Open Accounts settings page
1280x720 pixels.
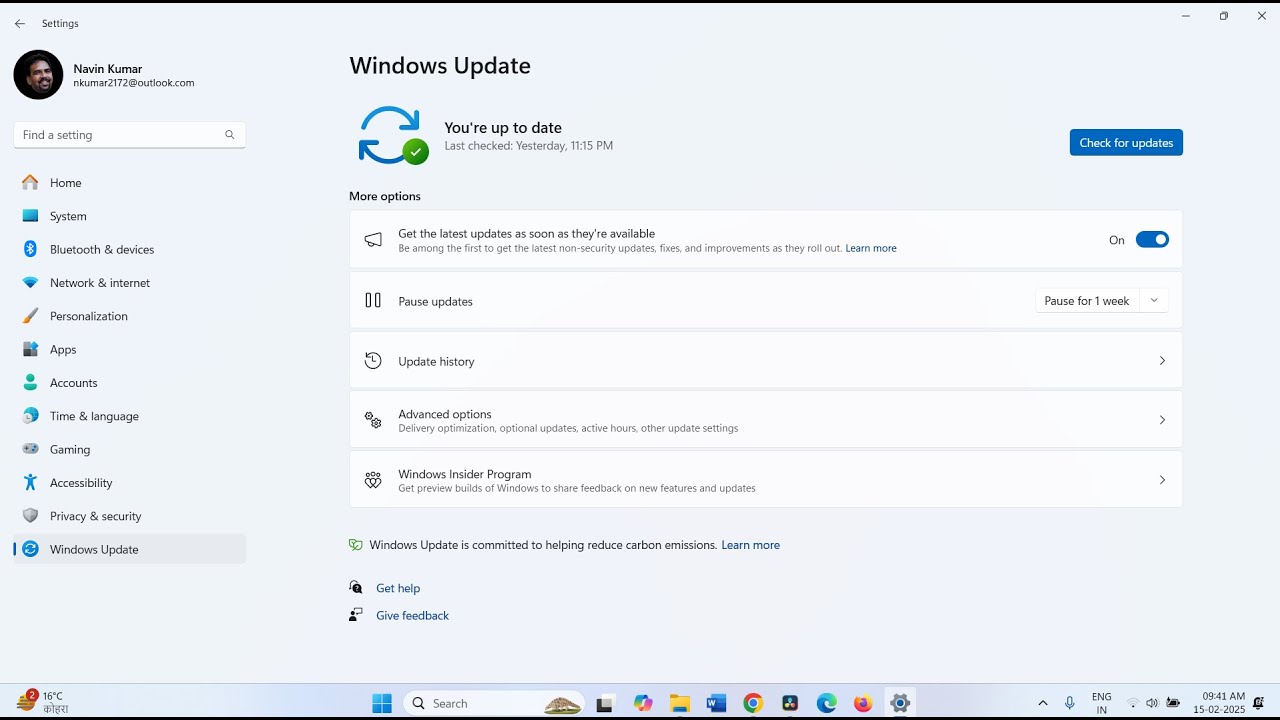tap(129, 383)
